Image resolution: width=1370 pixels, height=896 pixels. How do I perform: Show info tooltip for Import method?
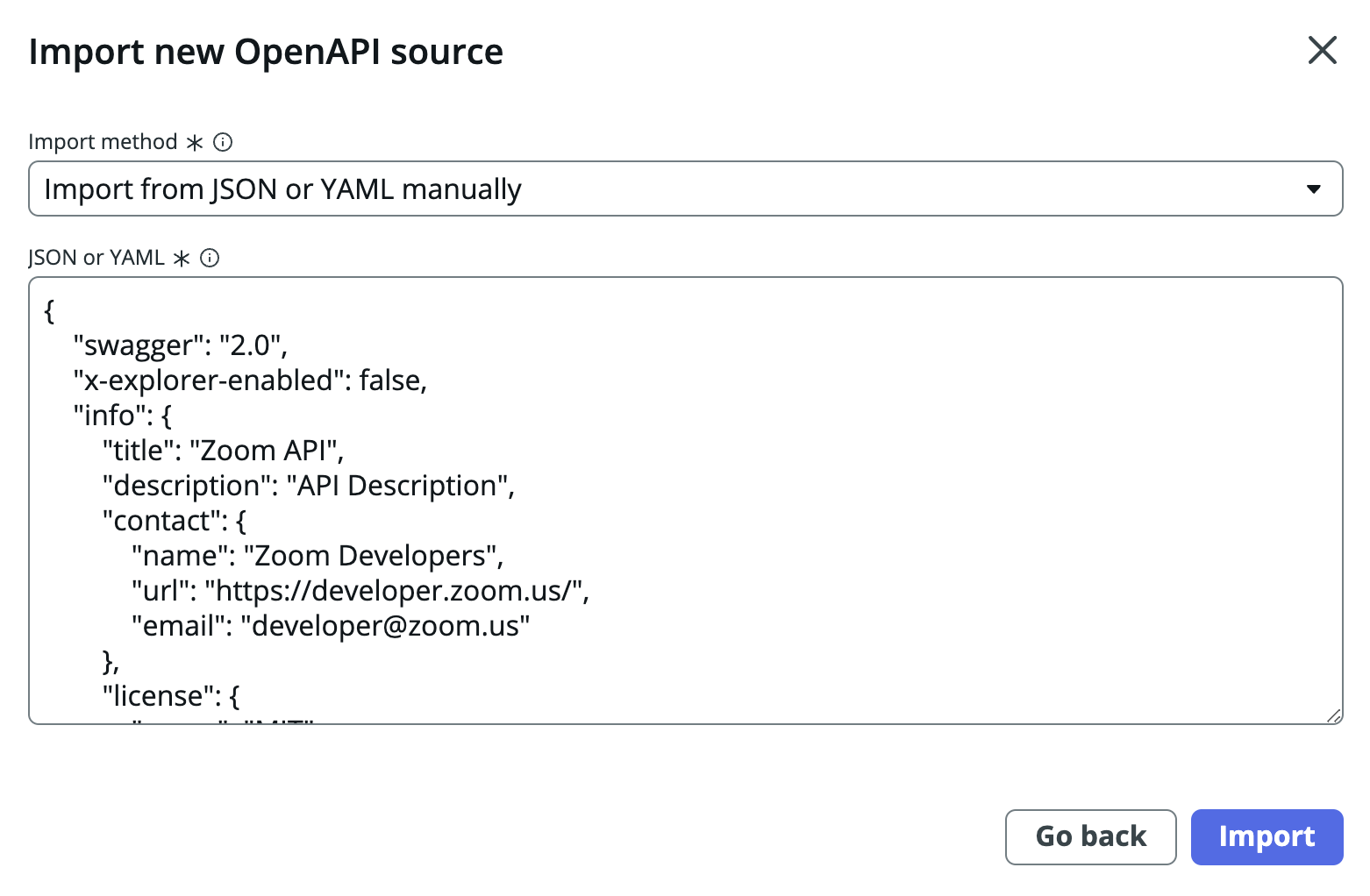click(223, 142)
